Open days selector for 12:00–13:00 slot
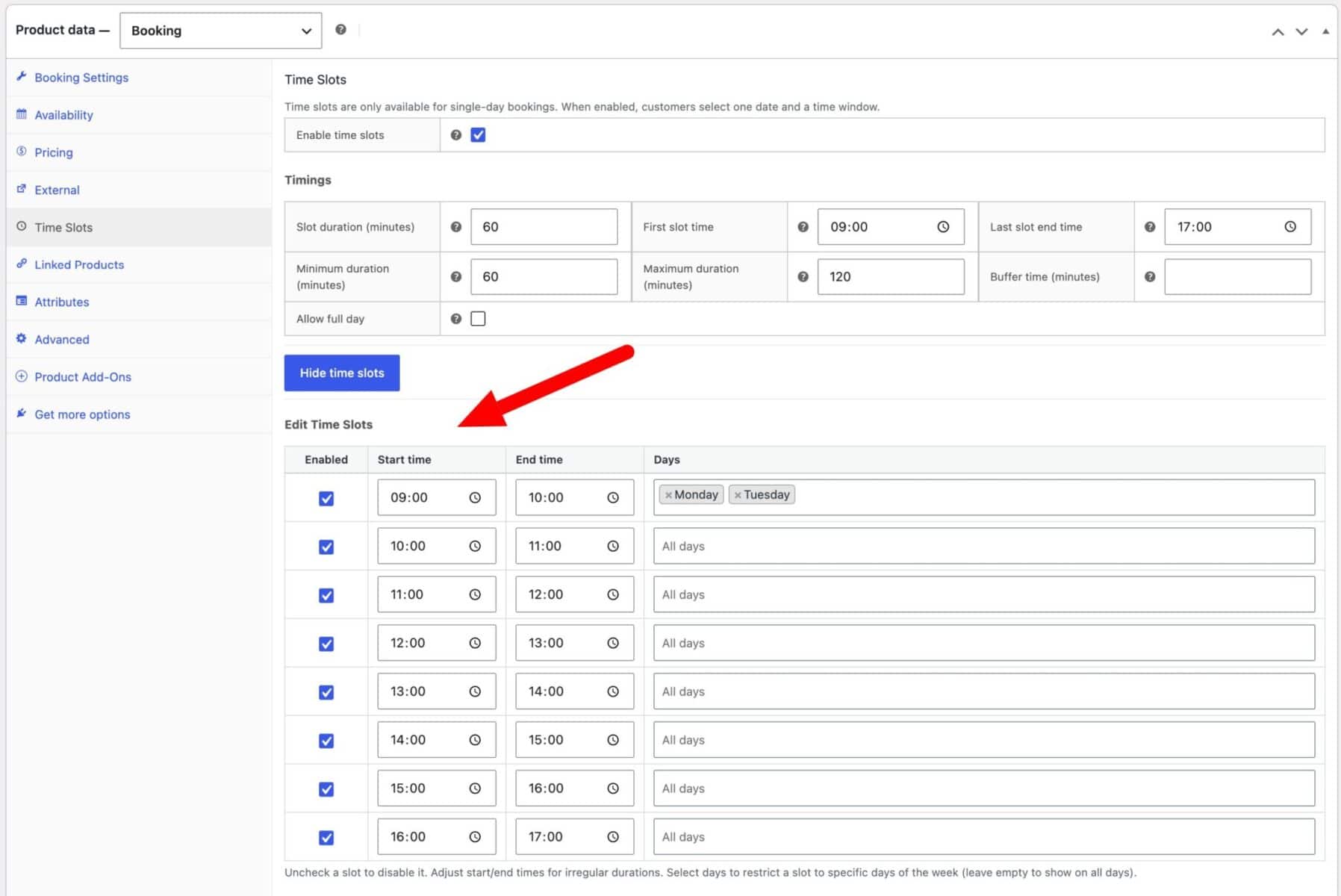The width and height of the screenshot is (1341, 896). [984, 644]
